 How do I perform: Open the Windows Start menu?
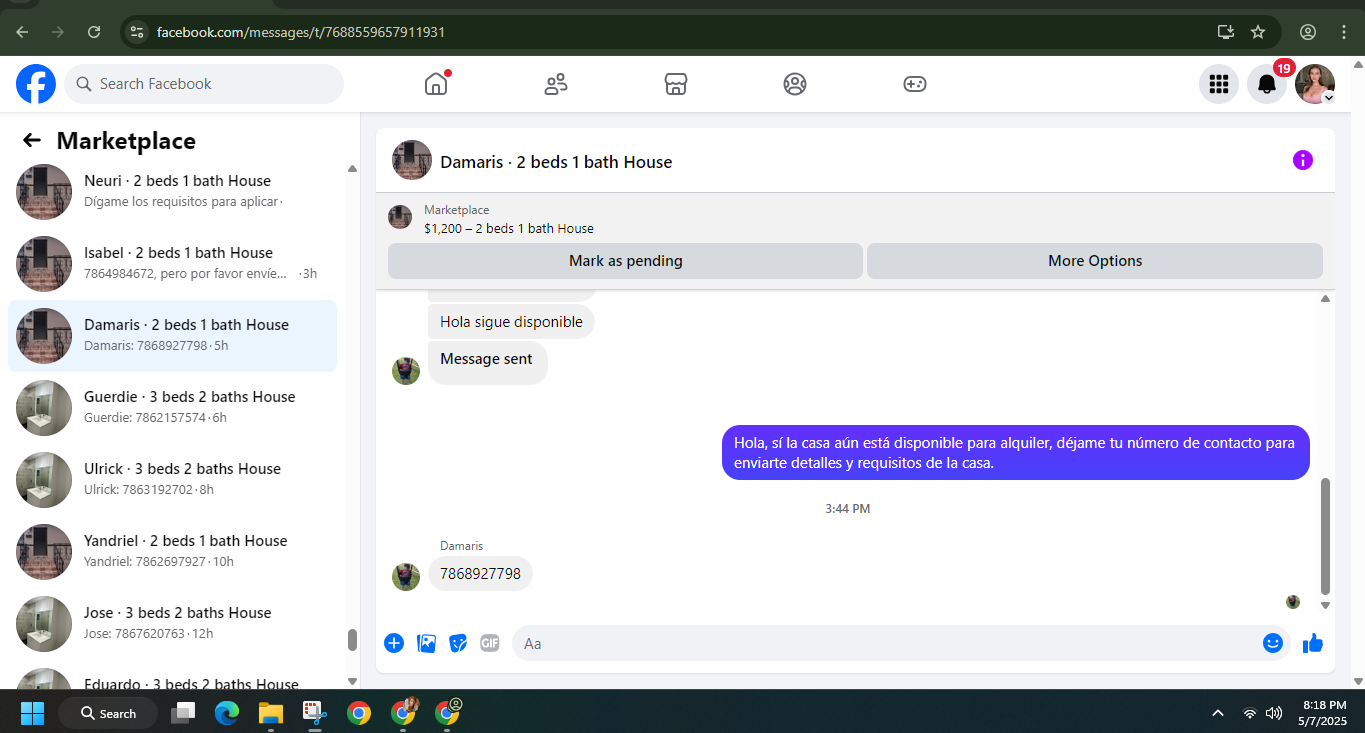pos(32,713)
